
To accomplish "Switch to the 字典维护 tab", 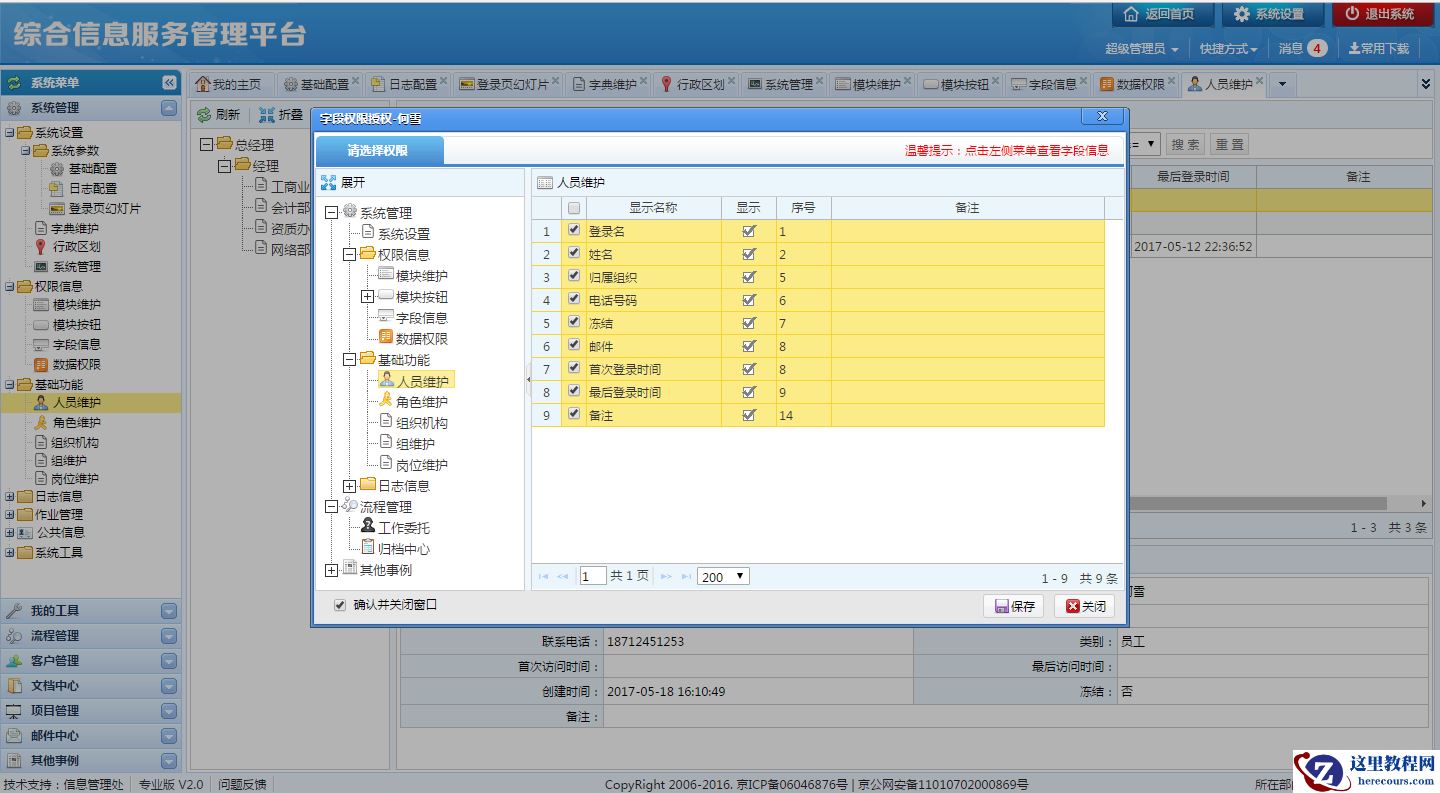I will pos(611,84).
